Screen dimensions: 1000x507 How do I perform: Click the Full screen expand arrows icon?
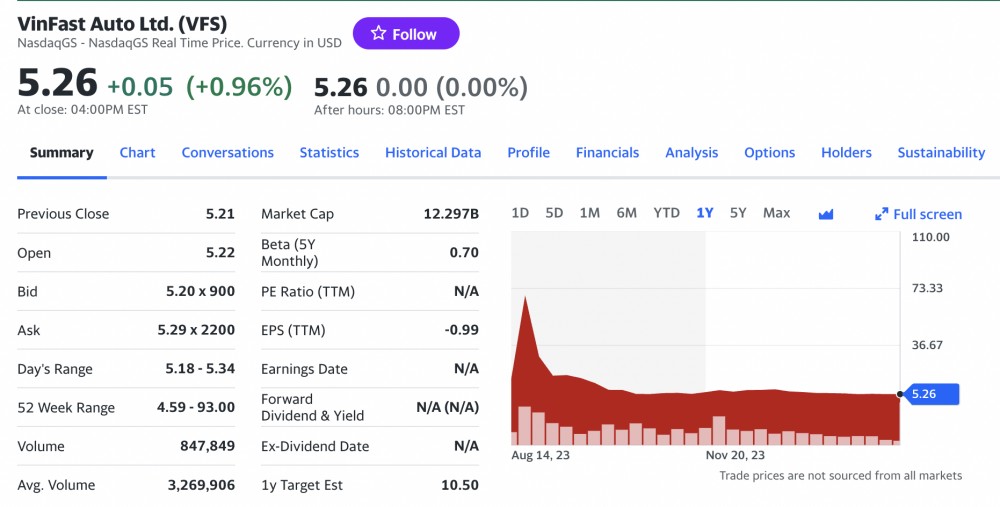pos(881,214)
